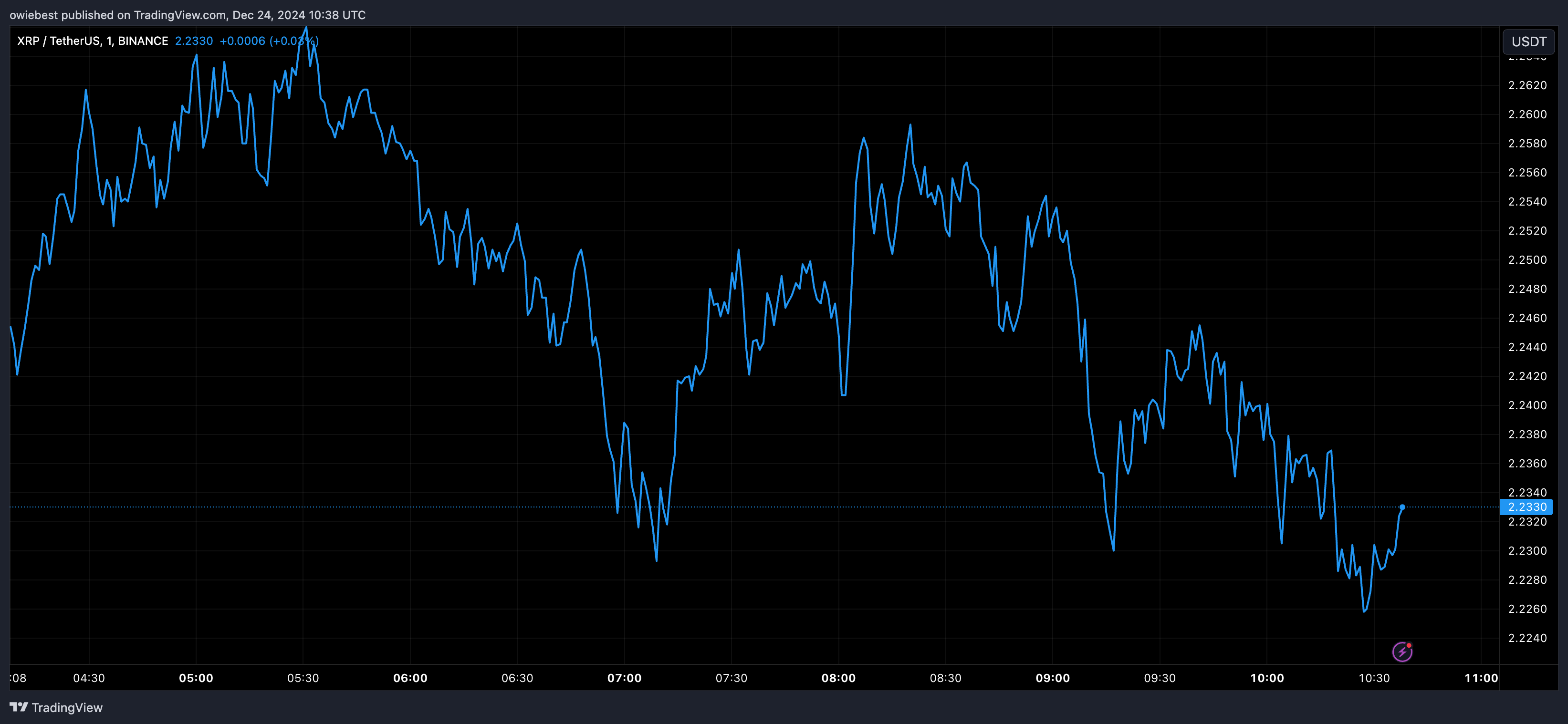Screen dimensions: 1568x724
Task: Click the TradingView logo
Action: tap(56, 708)
